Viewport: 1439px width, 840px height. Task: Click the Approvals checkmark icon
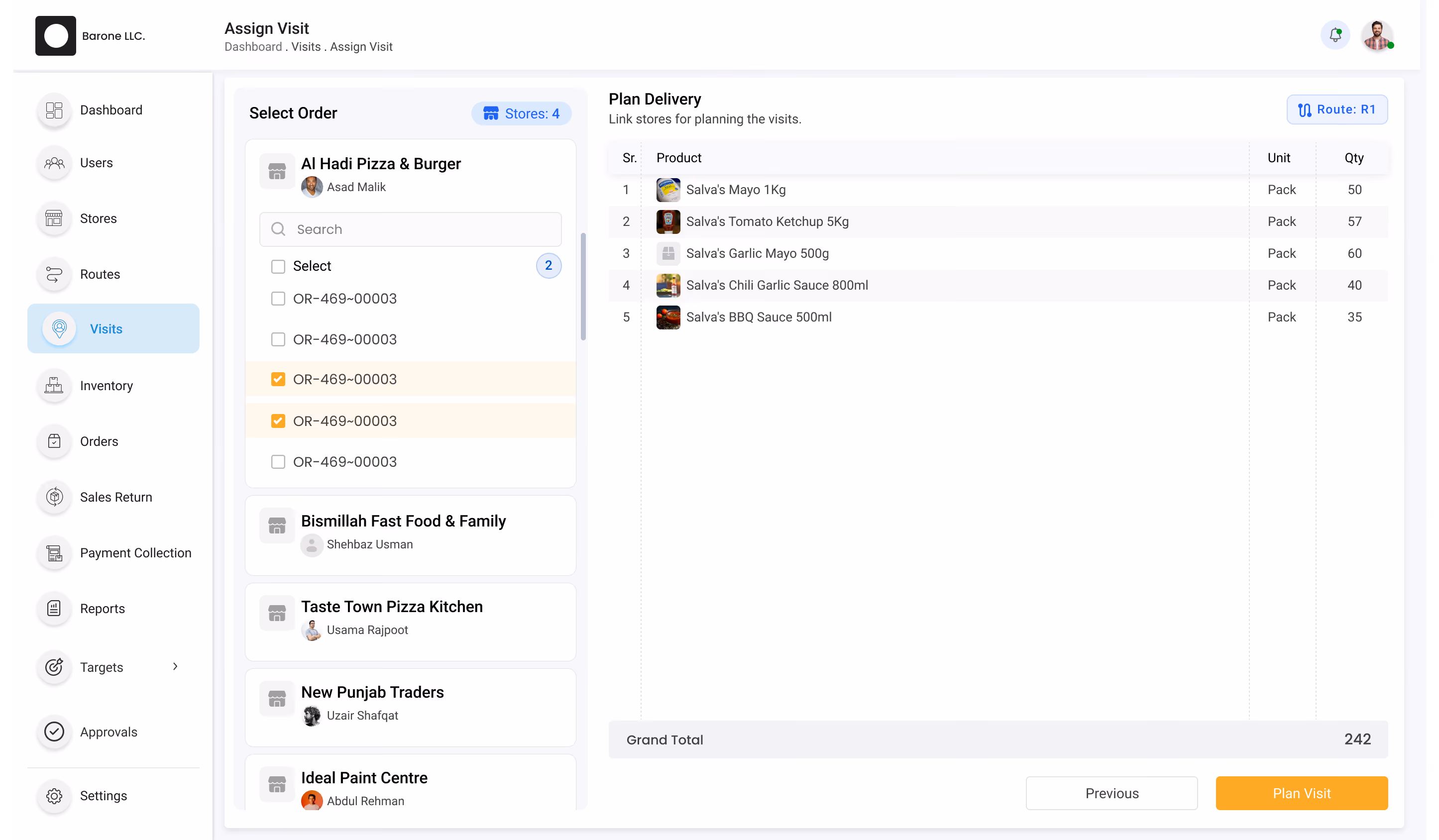click(x=54, y=732)
